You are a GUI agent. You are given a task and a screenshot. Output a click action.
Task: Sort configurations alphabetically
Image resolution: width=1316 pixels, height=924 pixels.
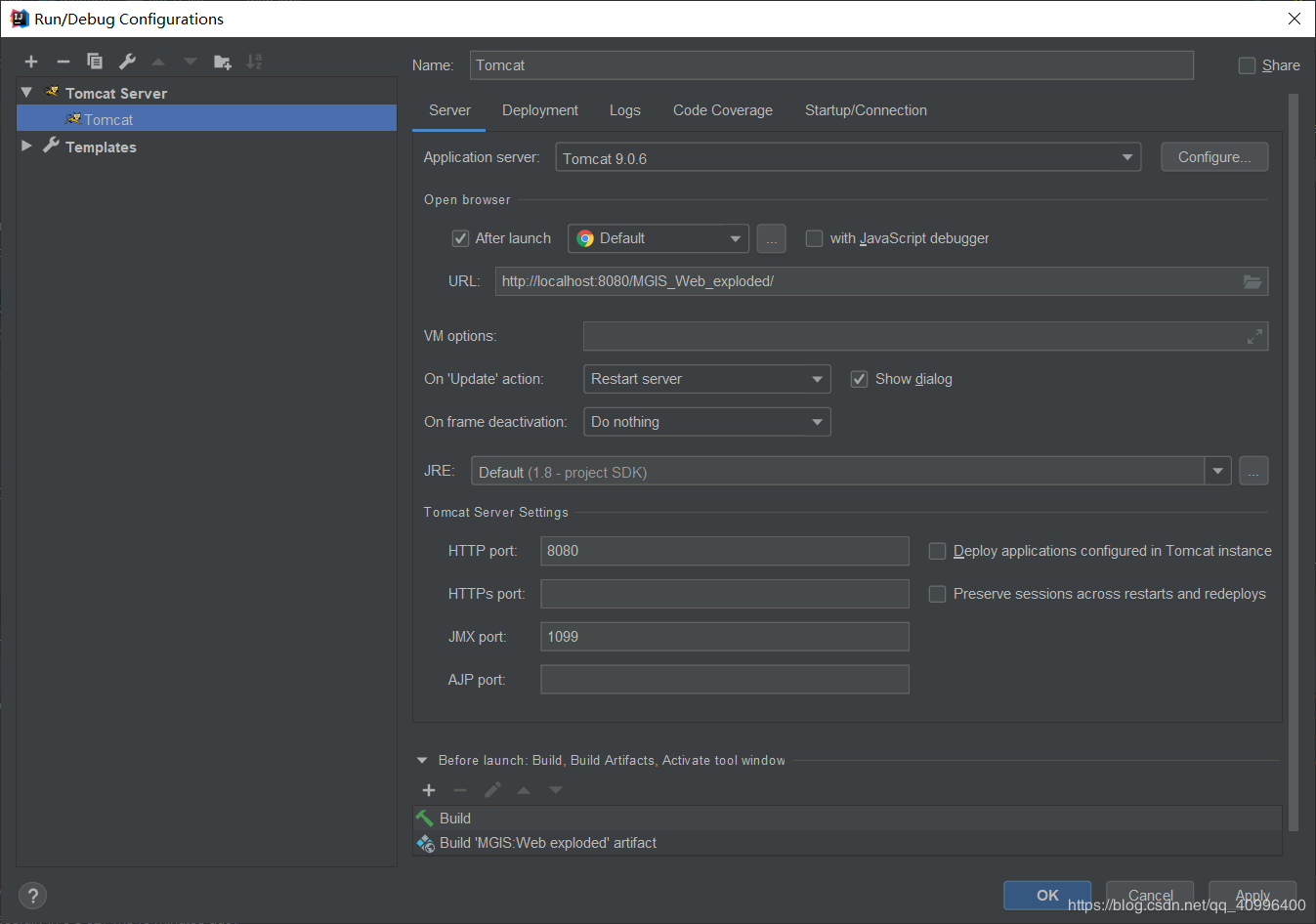coord(254,62)
